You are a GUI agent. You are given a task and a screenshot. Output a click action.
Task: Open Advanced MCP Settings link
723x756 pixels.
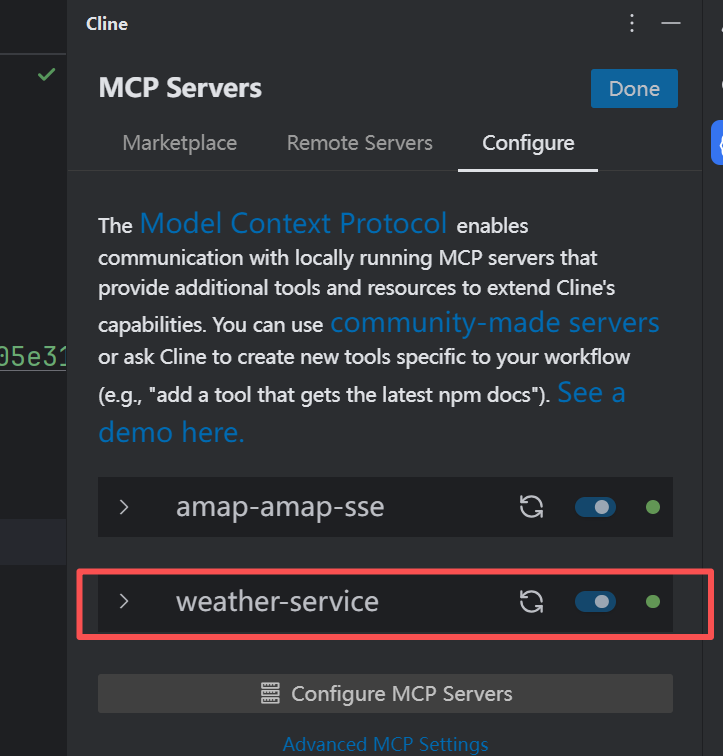coord(385,744)
